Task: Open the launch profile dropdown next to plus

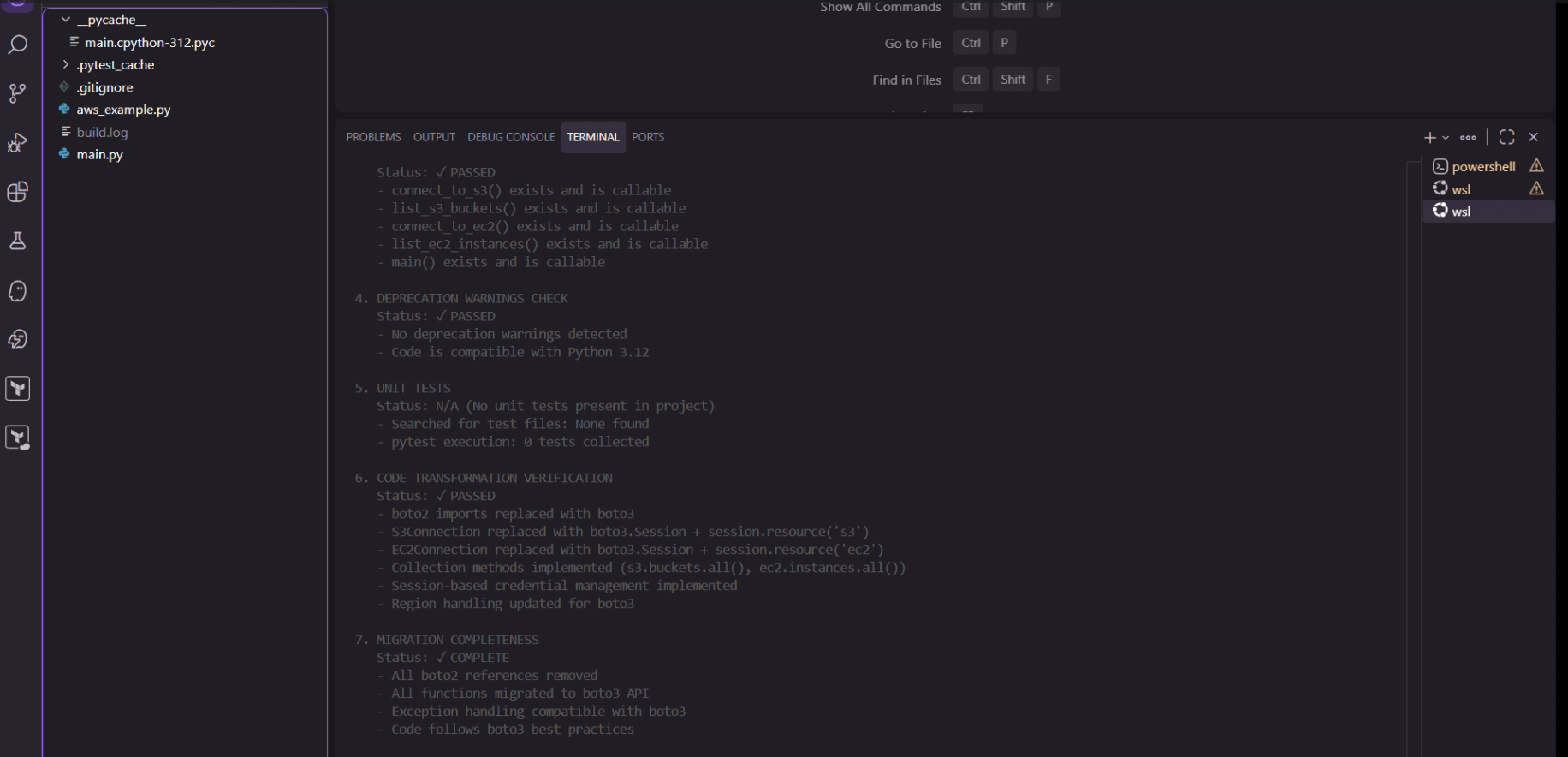Action: (1446, 137)
